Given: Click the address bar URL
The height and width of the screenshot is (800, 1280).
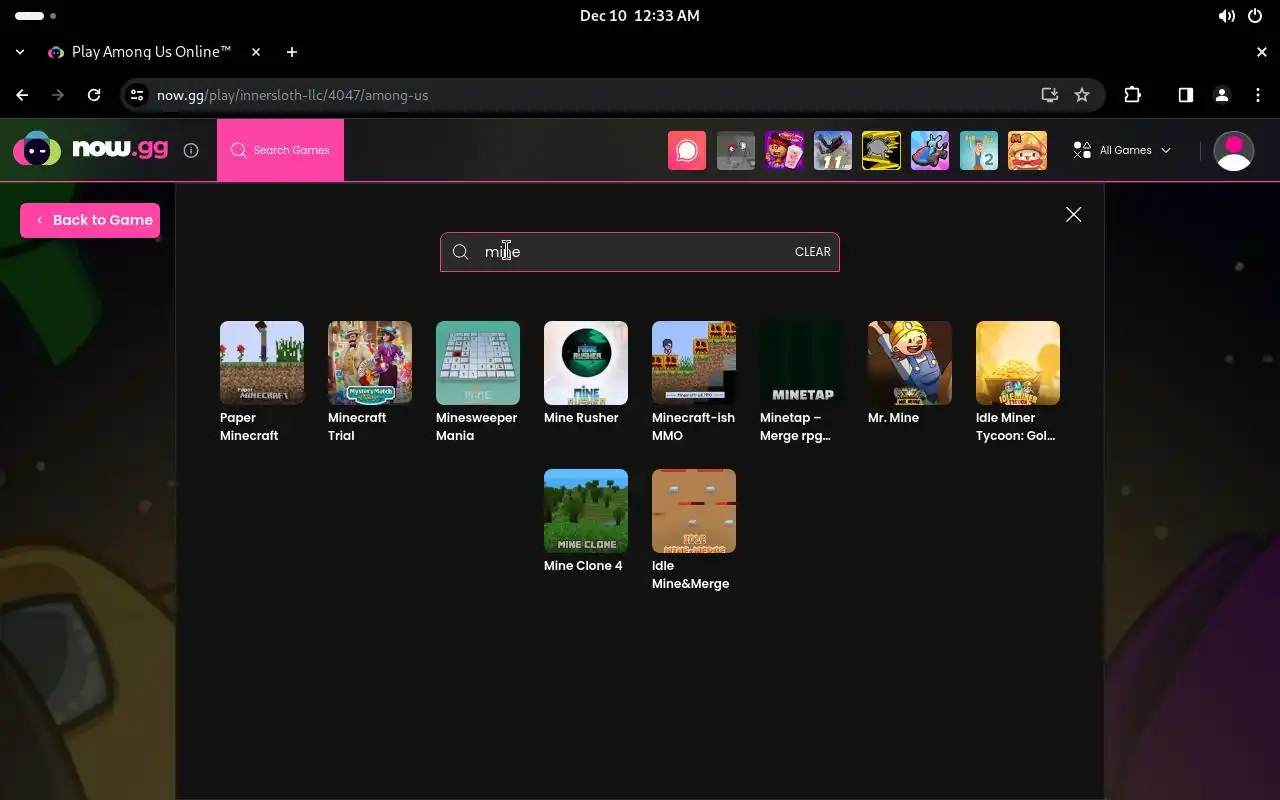Looking at the screenshot, I should pos(292,95).
